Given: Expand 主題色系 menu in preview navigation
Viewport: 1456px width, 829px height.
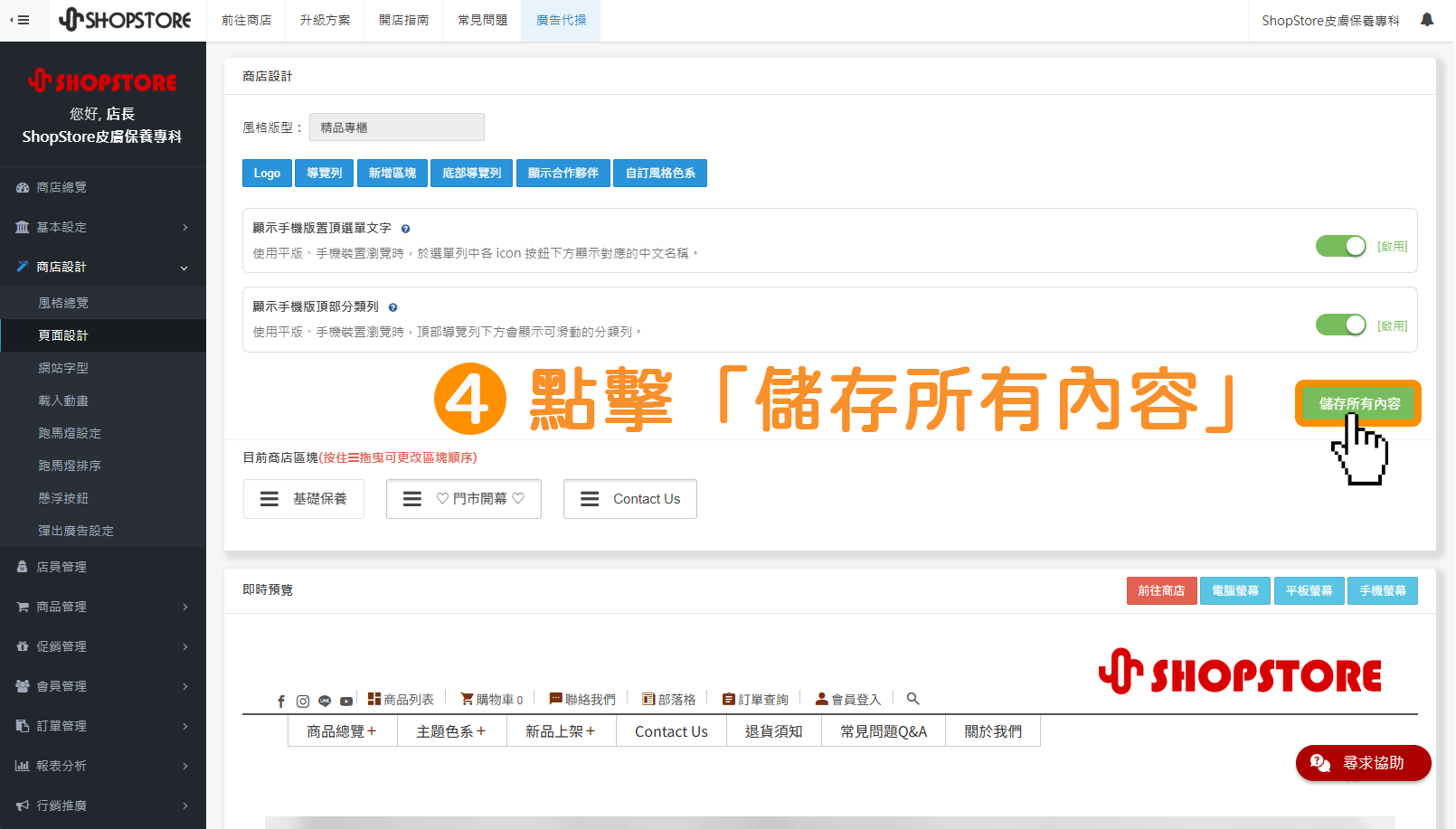Looking at the screenshot, I should [x=451, y=731].
